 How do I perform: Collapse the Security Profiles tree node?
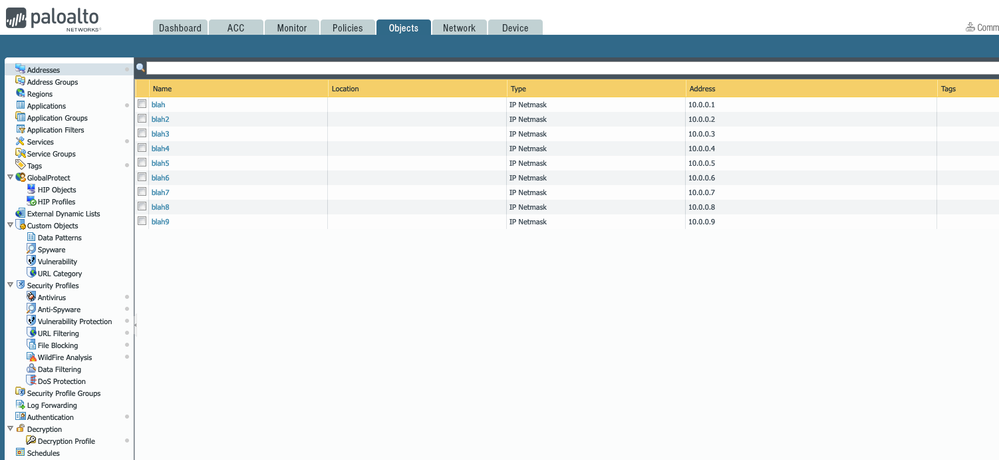pos(10,285)
